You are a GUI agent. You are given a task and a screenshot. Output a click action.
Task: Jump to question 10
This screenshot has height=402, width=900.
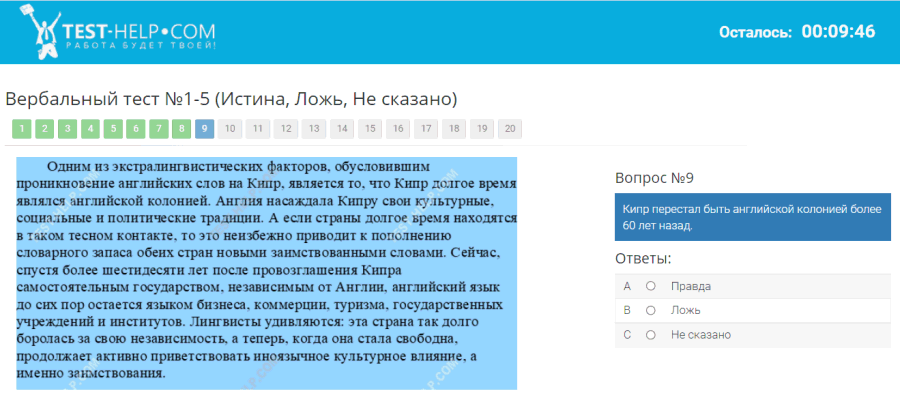pyautogui.click(x=230, y=129)
